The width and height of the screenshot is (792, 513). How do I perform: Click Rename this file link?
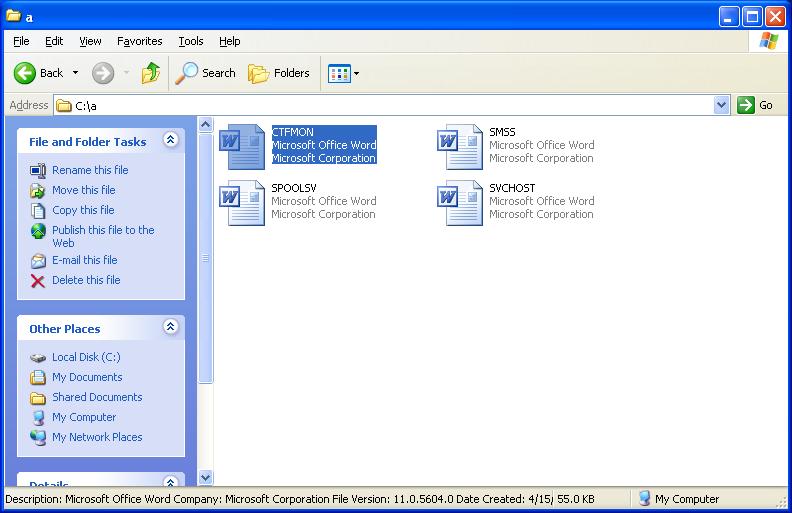coord(90,170)
